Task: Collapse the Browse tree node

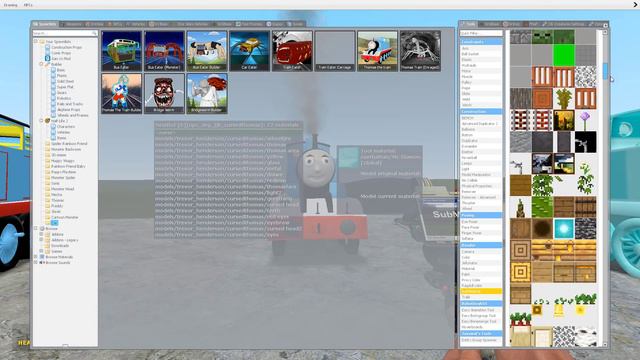Action: 36,229
